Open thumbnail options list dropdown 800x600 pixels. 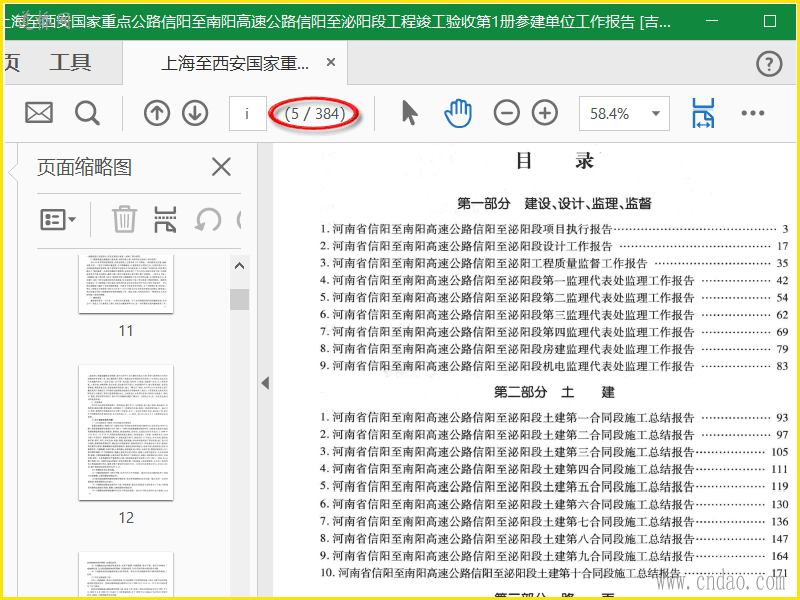58,219
